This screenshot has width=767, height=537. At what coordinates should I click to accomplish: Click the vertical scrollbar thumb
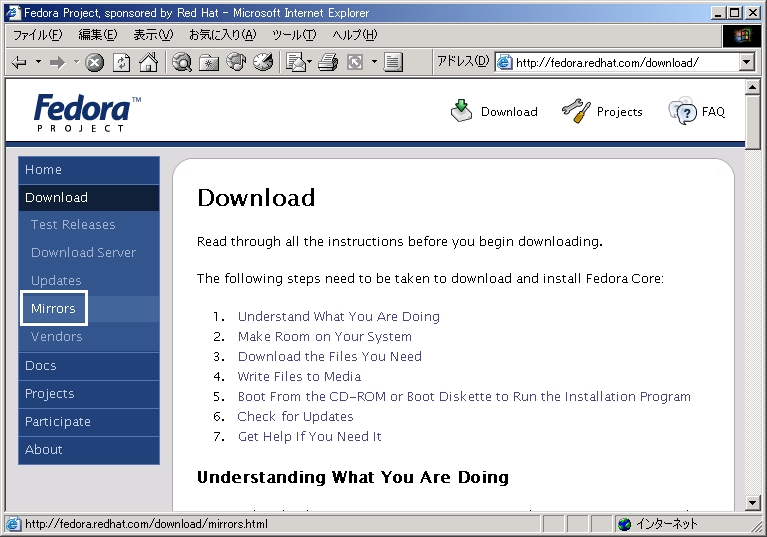[x=752, y=120]
